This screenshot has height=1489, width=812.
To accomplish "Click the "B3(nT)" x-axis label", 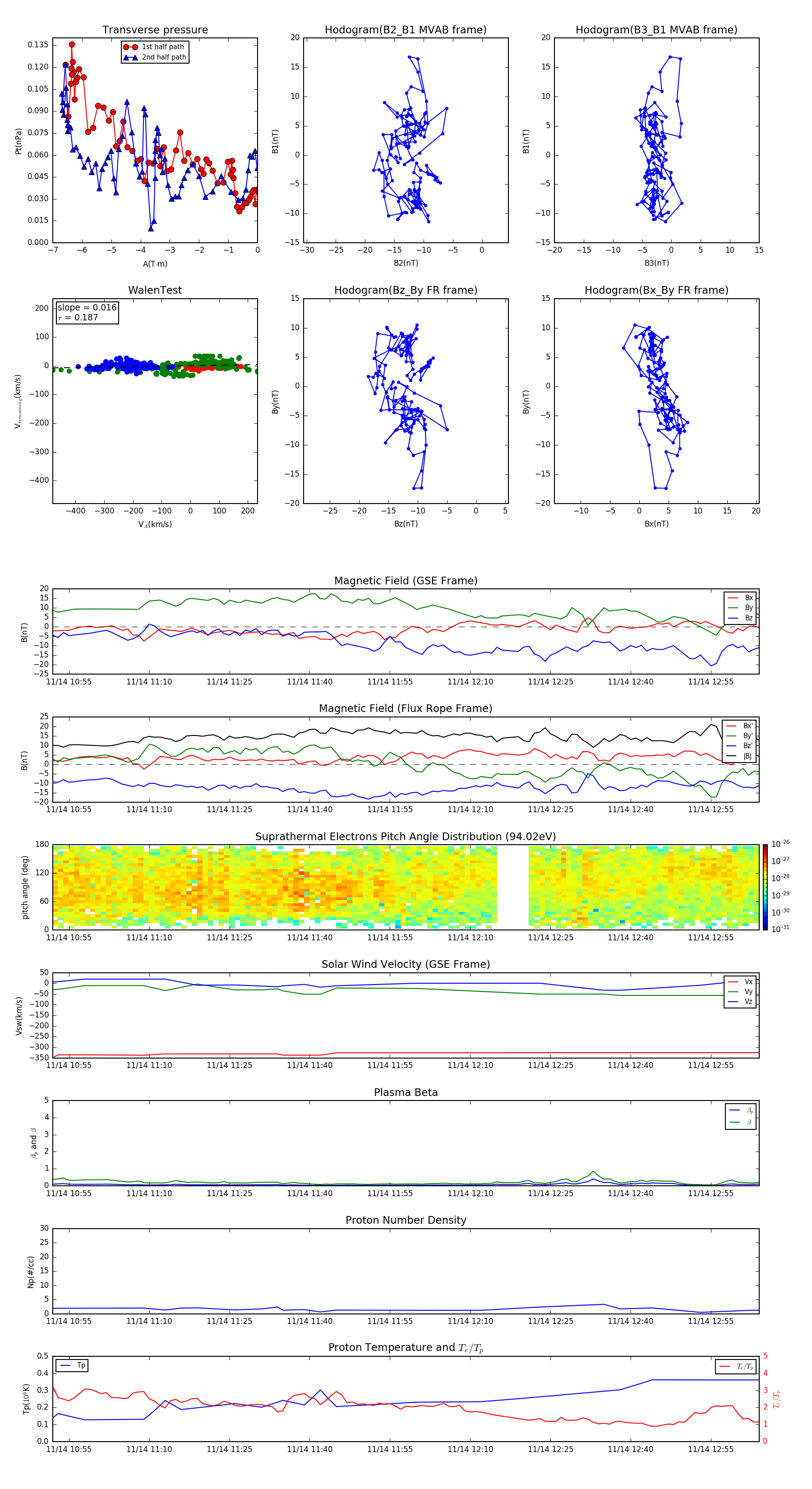I will click(656, 263).
